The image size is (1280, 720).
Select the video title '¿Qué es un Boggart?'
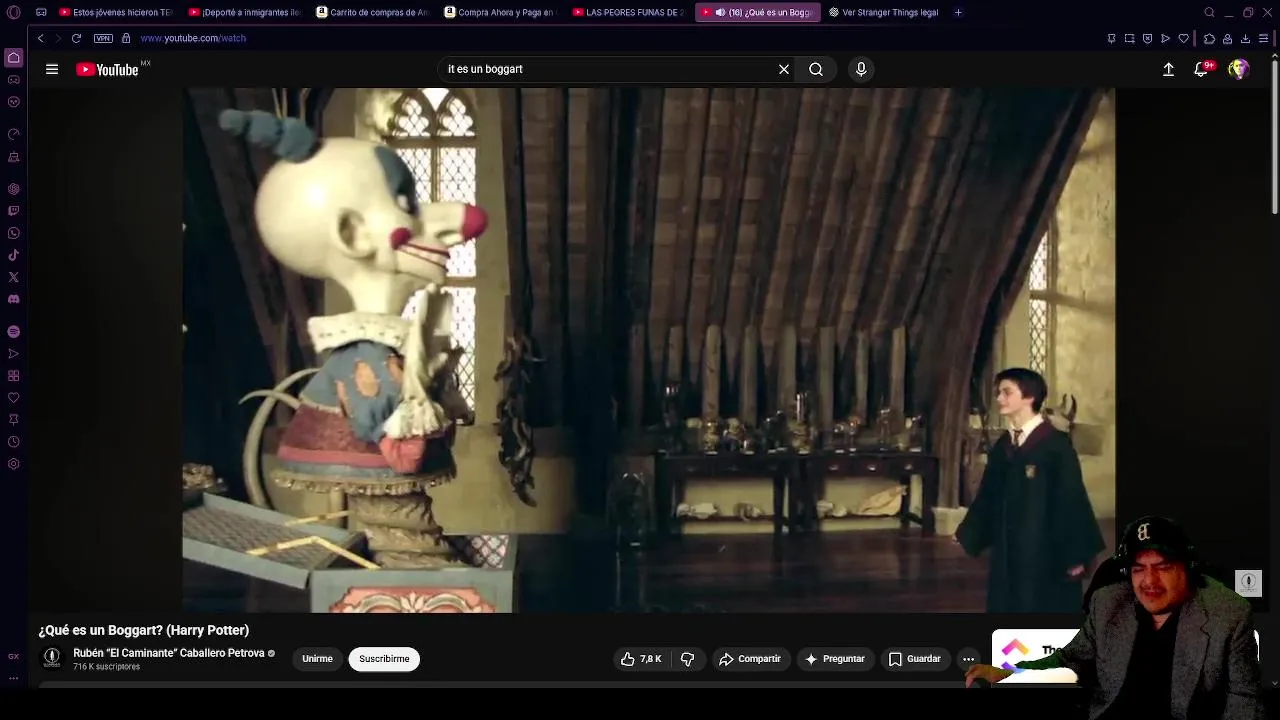click(144, 630)
